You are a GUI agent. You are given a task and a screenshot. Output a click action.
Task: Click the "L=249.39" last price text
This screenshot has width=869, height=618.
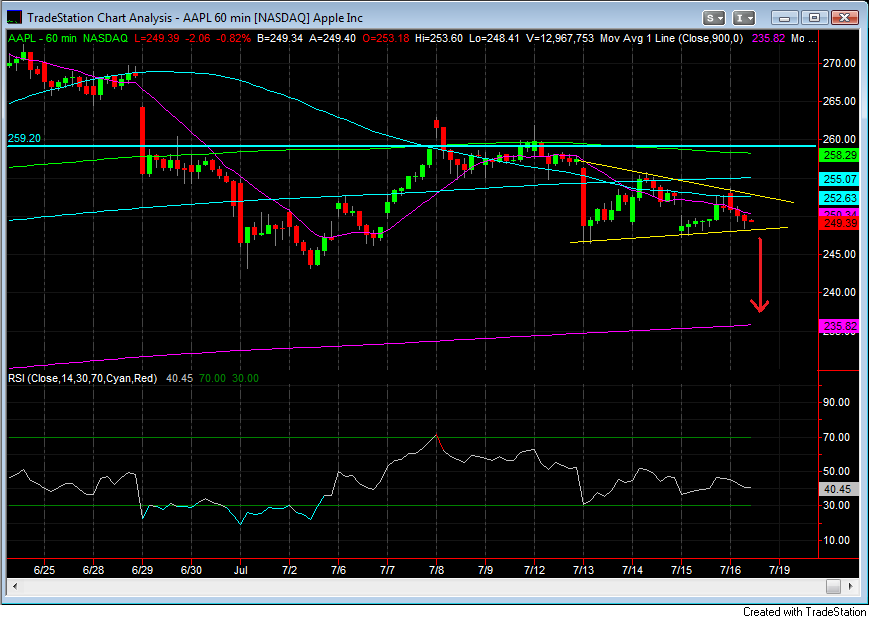159,38
